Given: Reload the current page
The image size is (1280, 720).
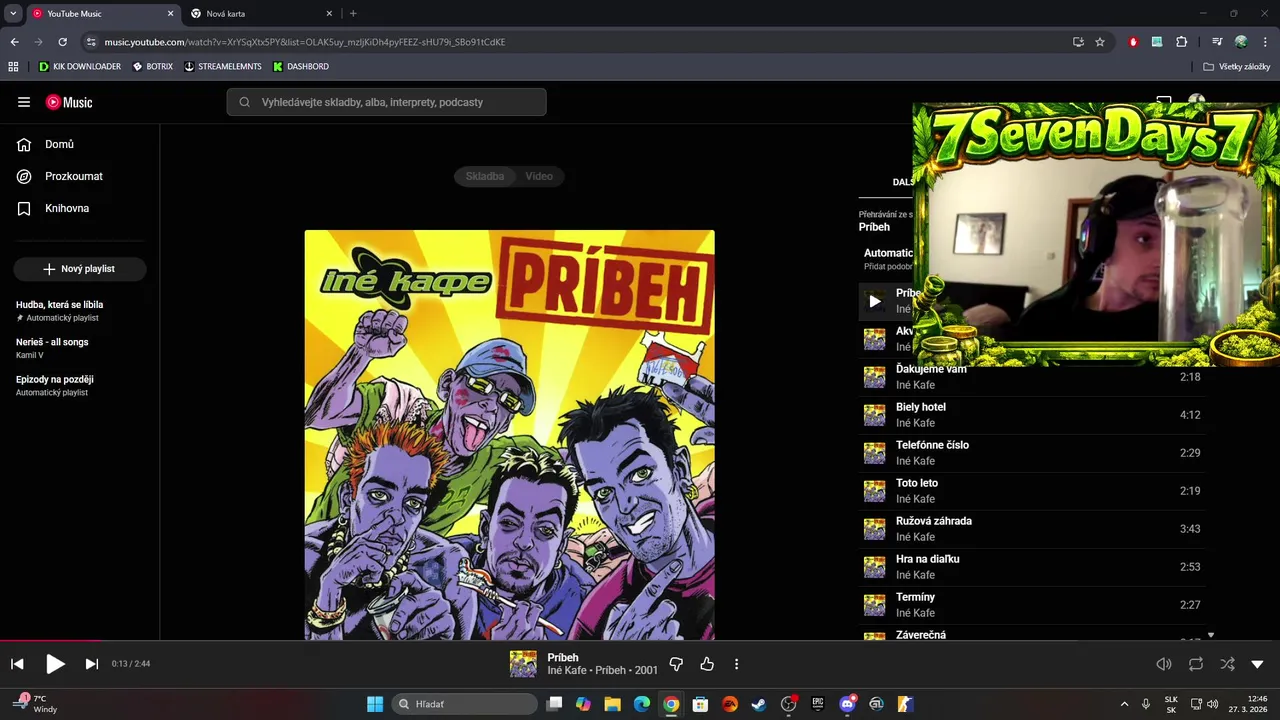Looking at the screenshot, I should click(x=62, y=42).
